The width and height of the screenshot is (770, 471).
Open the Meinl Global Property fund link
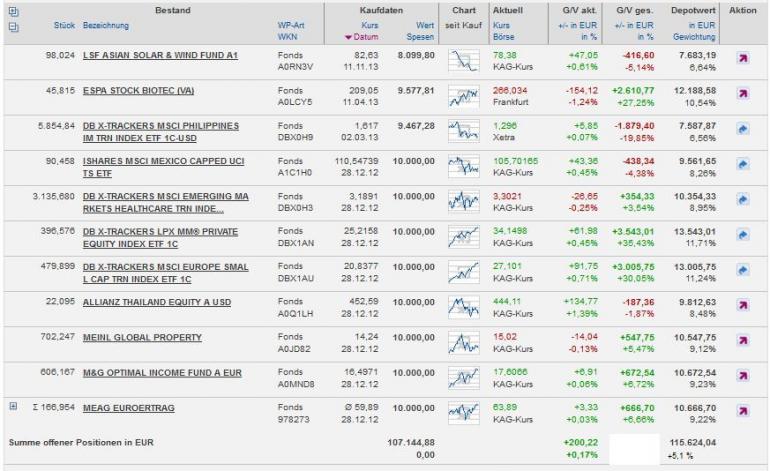(x=142, y=337)
